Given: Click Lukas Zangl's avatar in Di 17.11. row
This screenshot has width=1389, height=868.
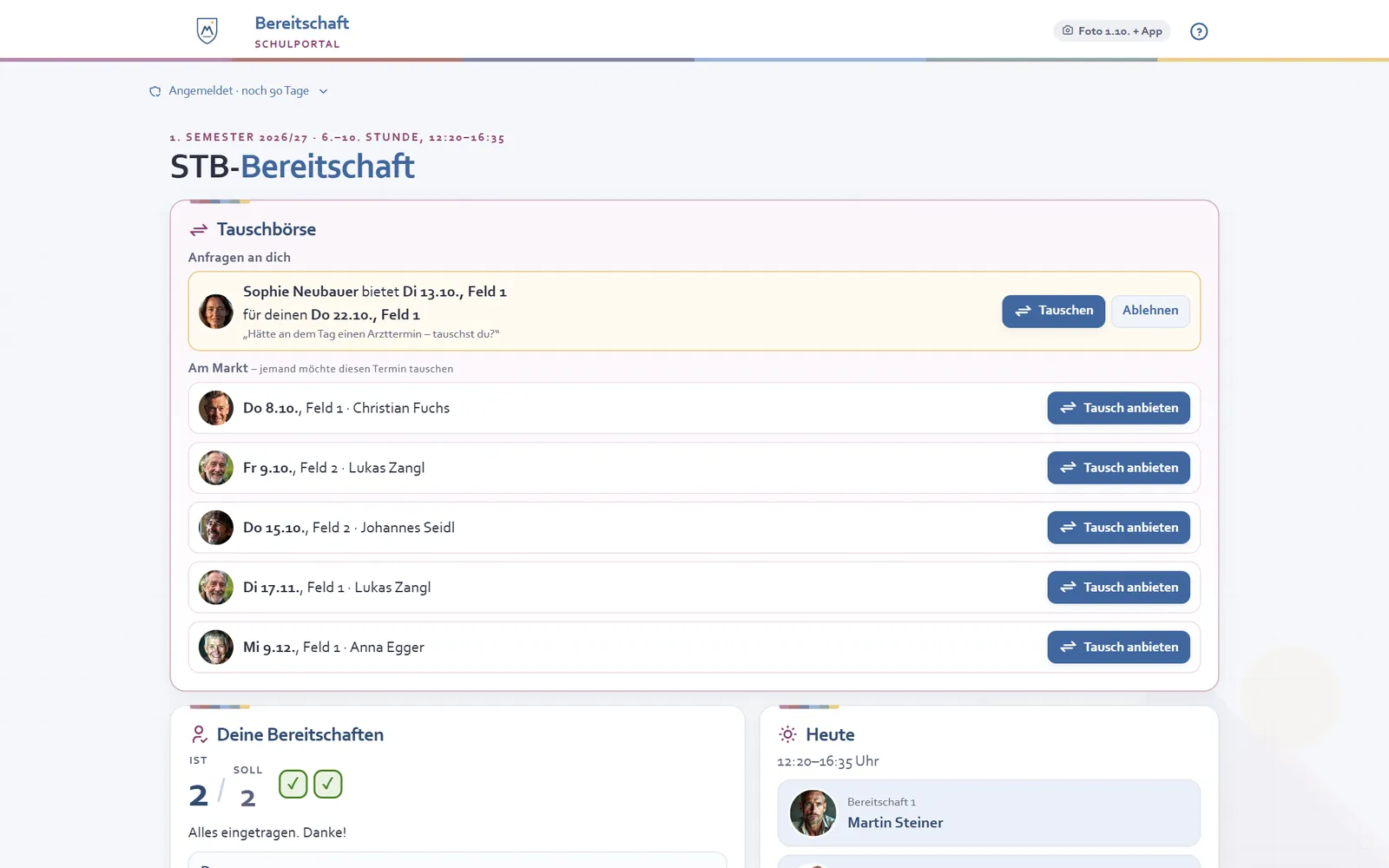Looking at the screenshot, I should pyautogui.click(x=216, y=588).
